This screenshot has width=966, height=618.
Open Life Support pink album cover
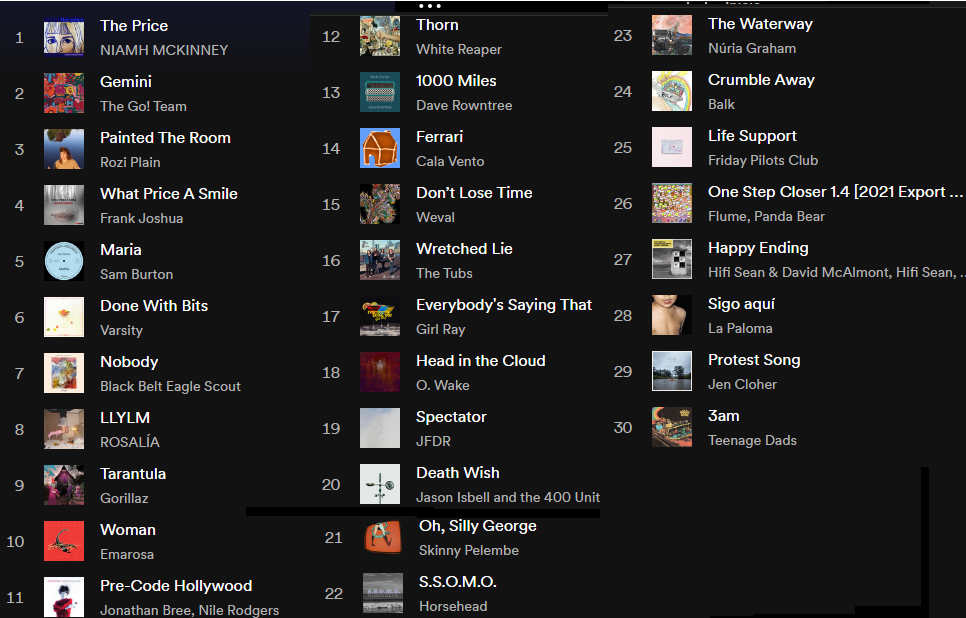point(672,147)
